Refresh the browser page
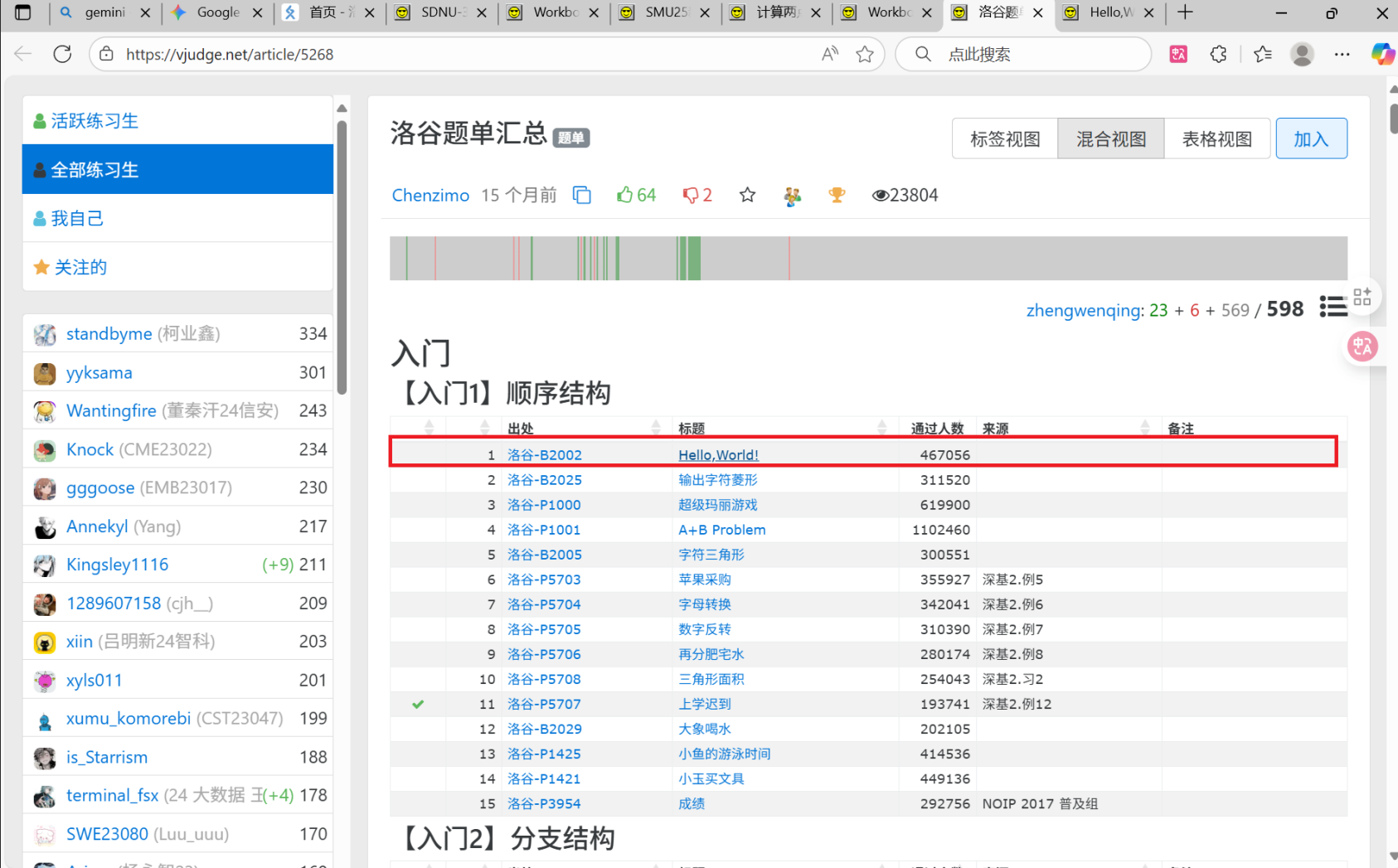Screen dimensions: 1398x868 pyautogui.click(x=62, y=54)
